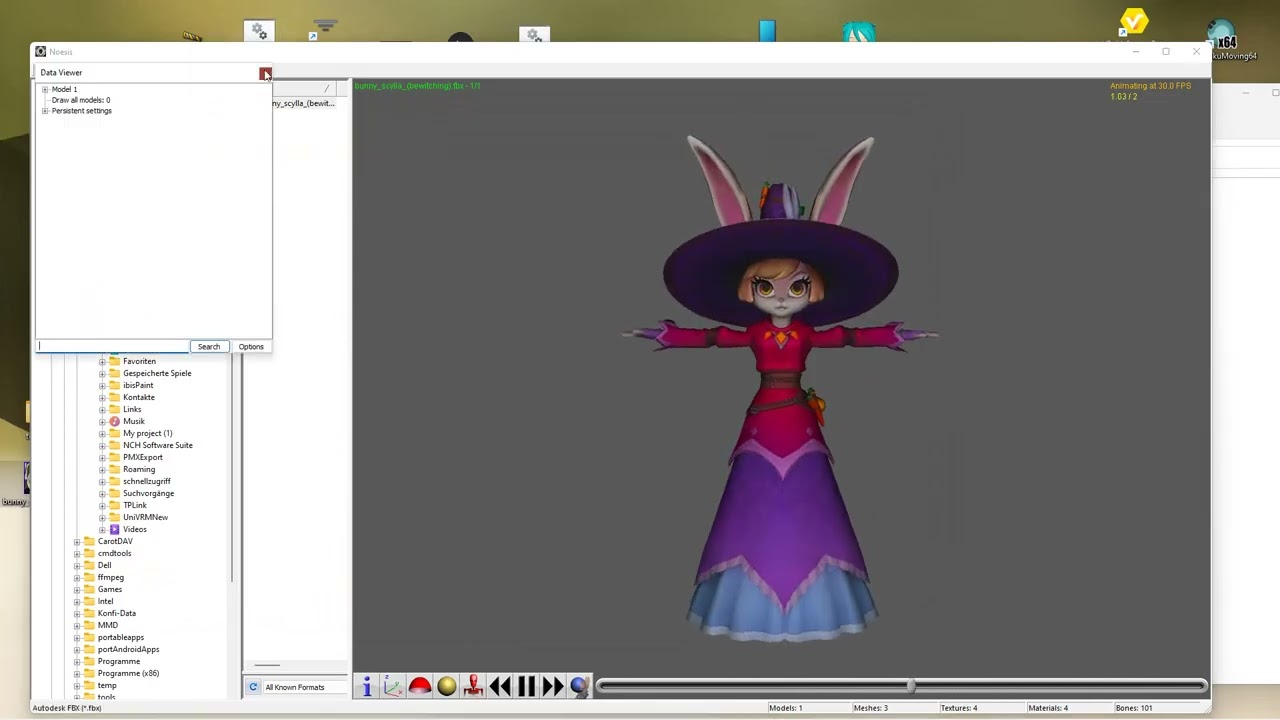
Task: Select the NCH Software Suite folder
Action: point(158,445)
